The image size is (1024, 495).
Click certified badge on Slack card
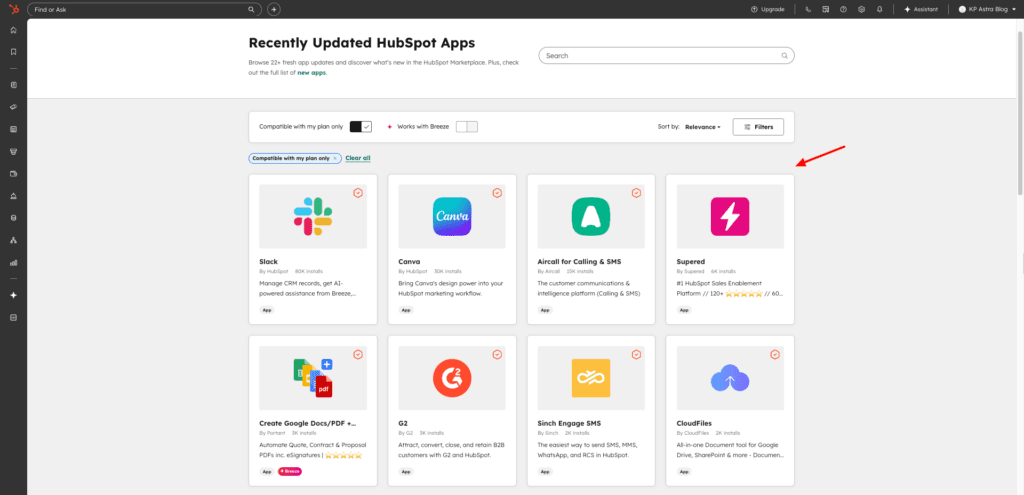pyautogui.click(x=358, y=193)
